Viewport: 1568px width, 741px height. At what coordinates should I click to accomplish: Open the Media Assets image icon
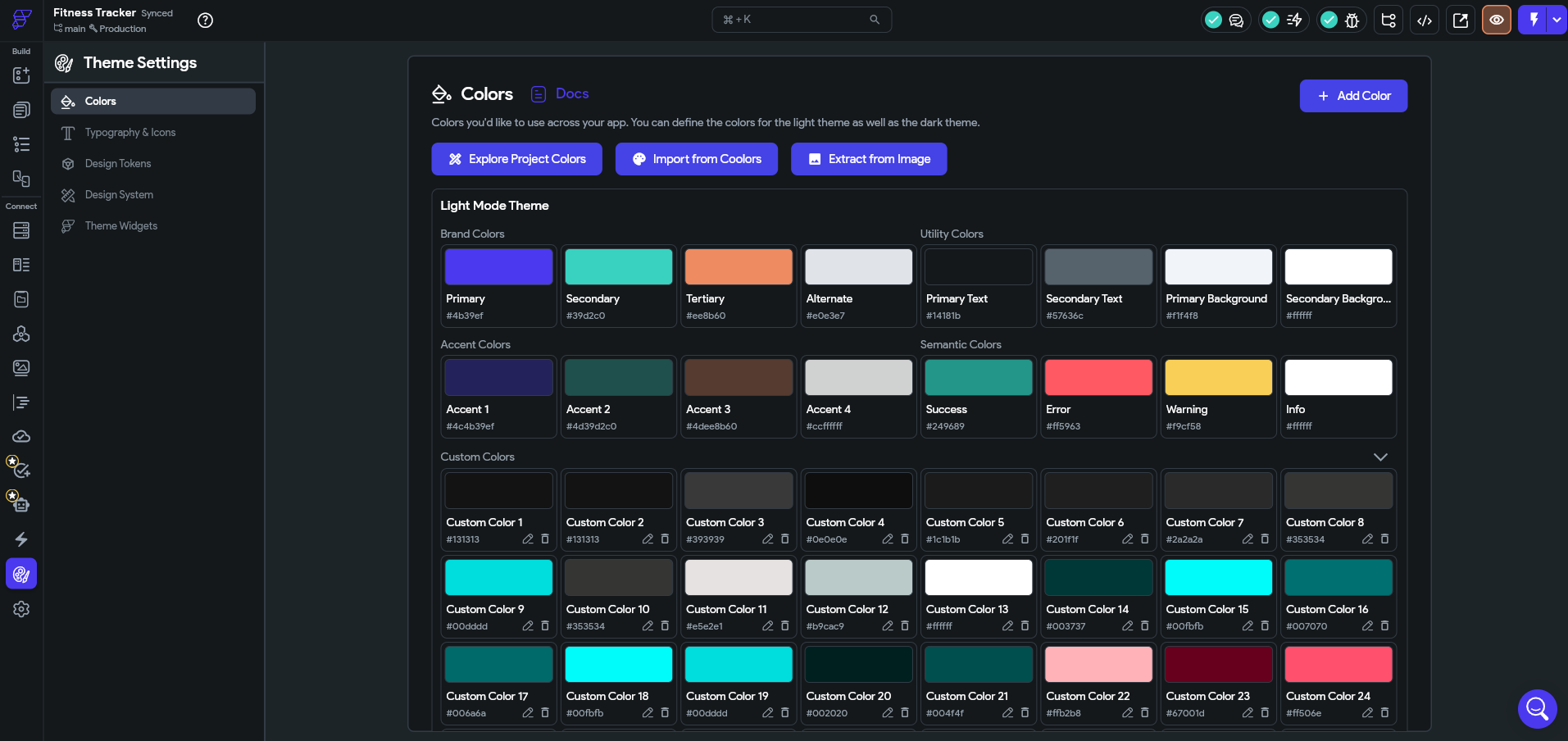(21, 368)
